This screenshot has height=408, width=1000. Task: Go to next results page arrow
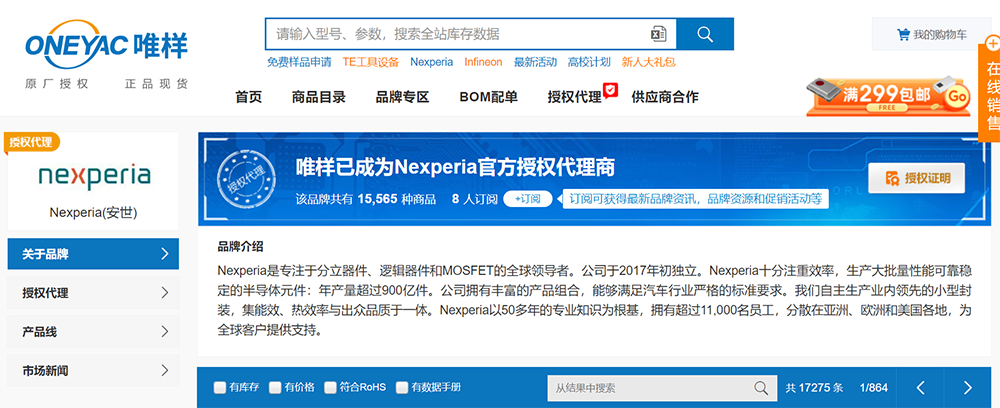pos(967,388)
